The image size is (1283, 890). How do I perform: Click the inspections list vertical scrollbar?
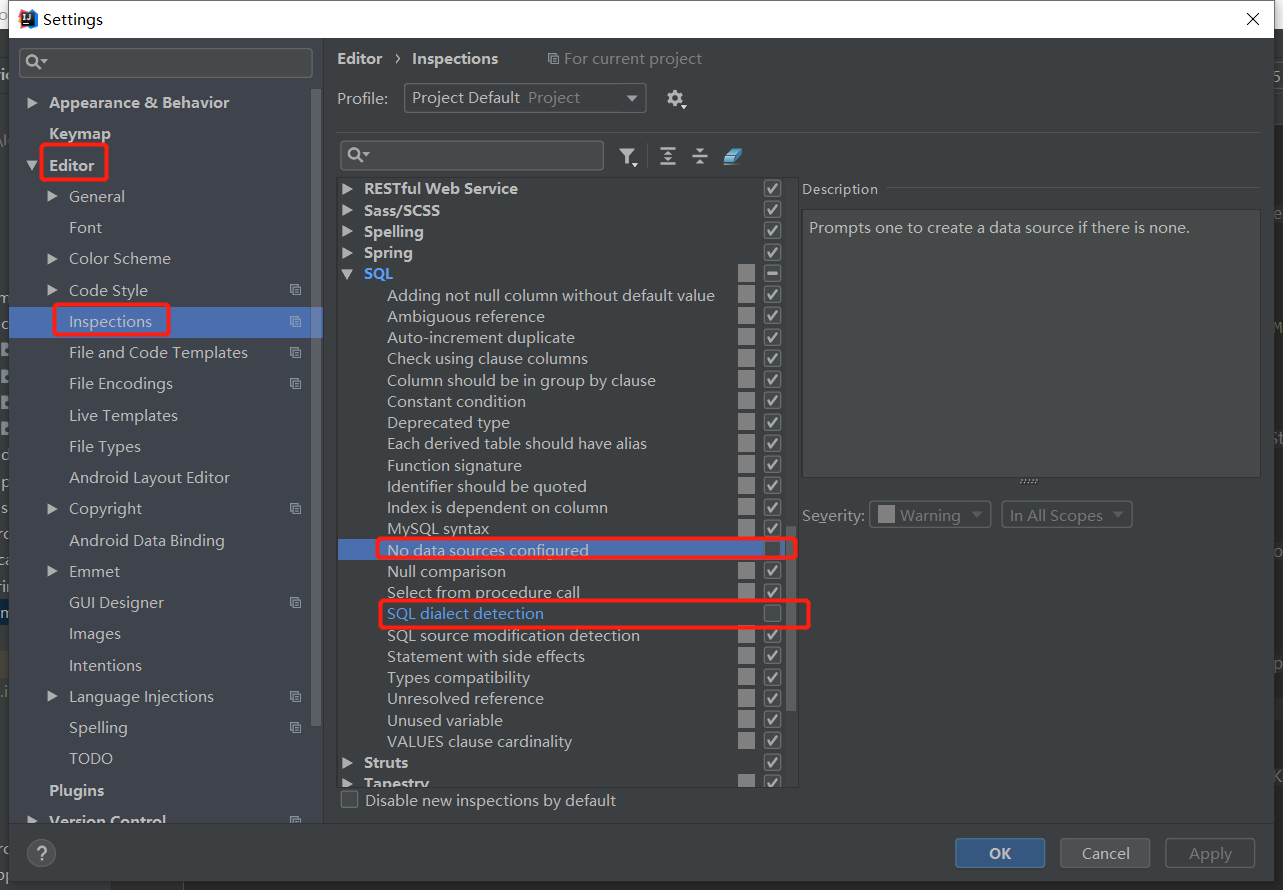point(791,620)
